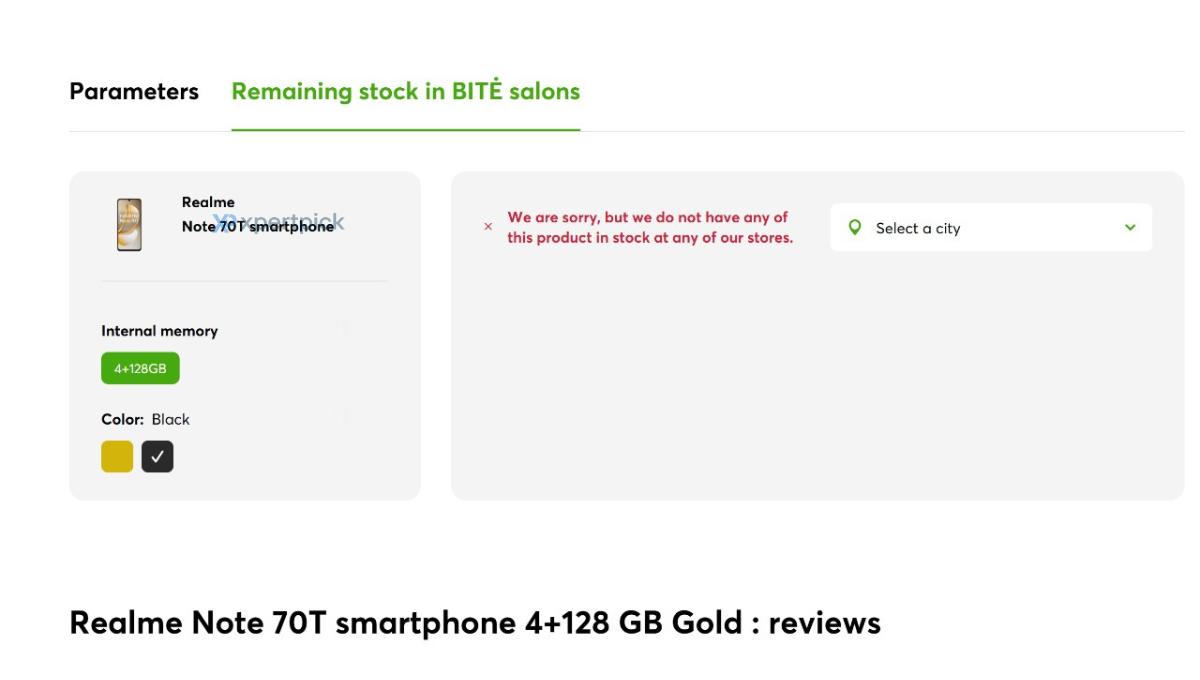Switch to the Parameters tab
This screenshot has width=1200, height=680.
[134, 91]
